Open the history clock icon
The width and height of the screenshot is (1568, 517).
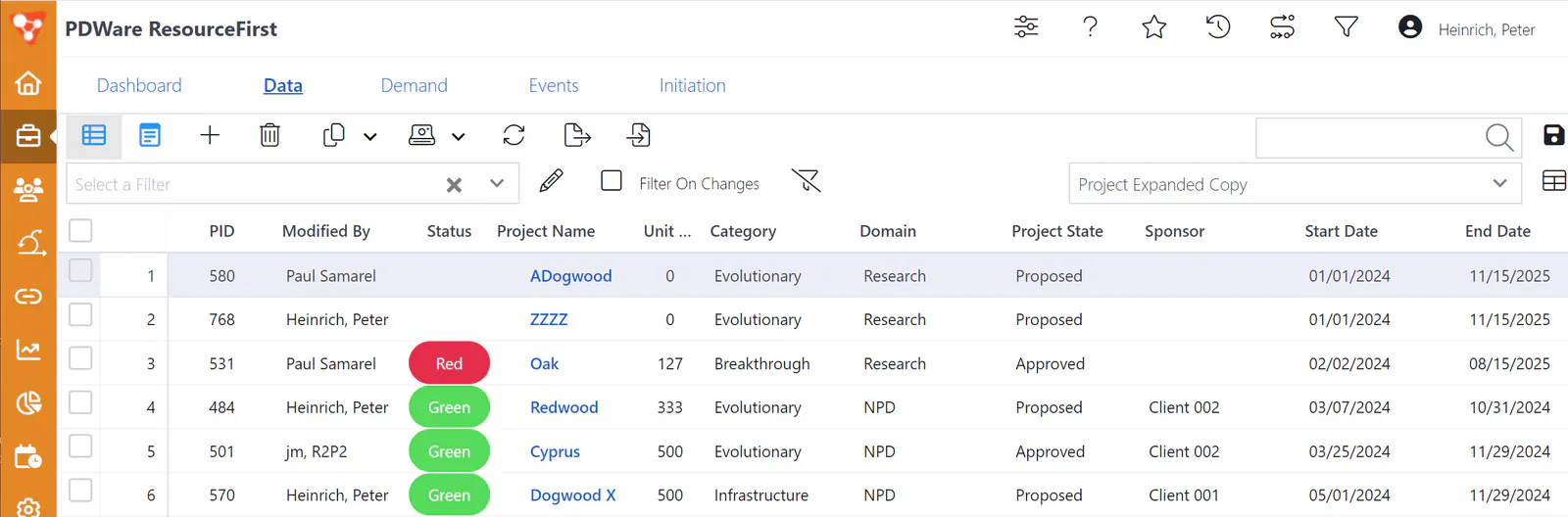pos(1218,26)
